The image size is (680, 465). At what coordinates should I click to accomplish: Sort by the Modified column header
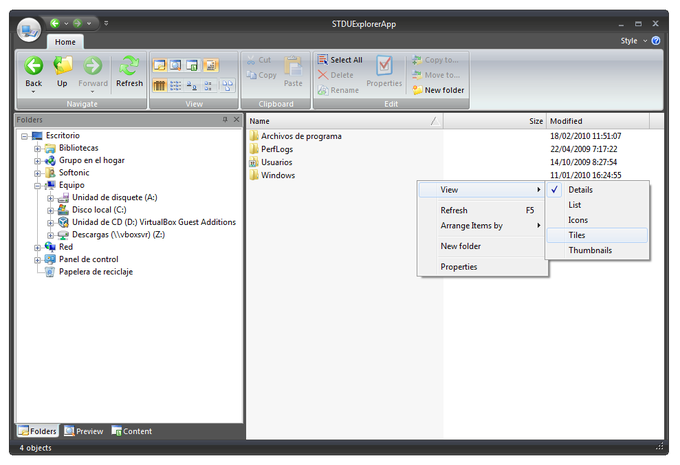(598, 121)
